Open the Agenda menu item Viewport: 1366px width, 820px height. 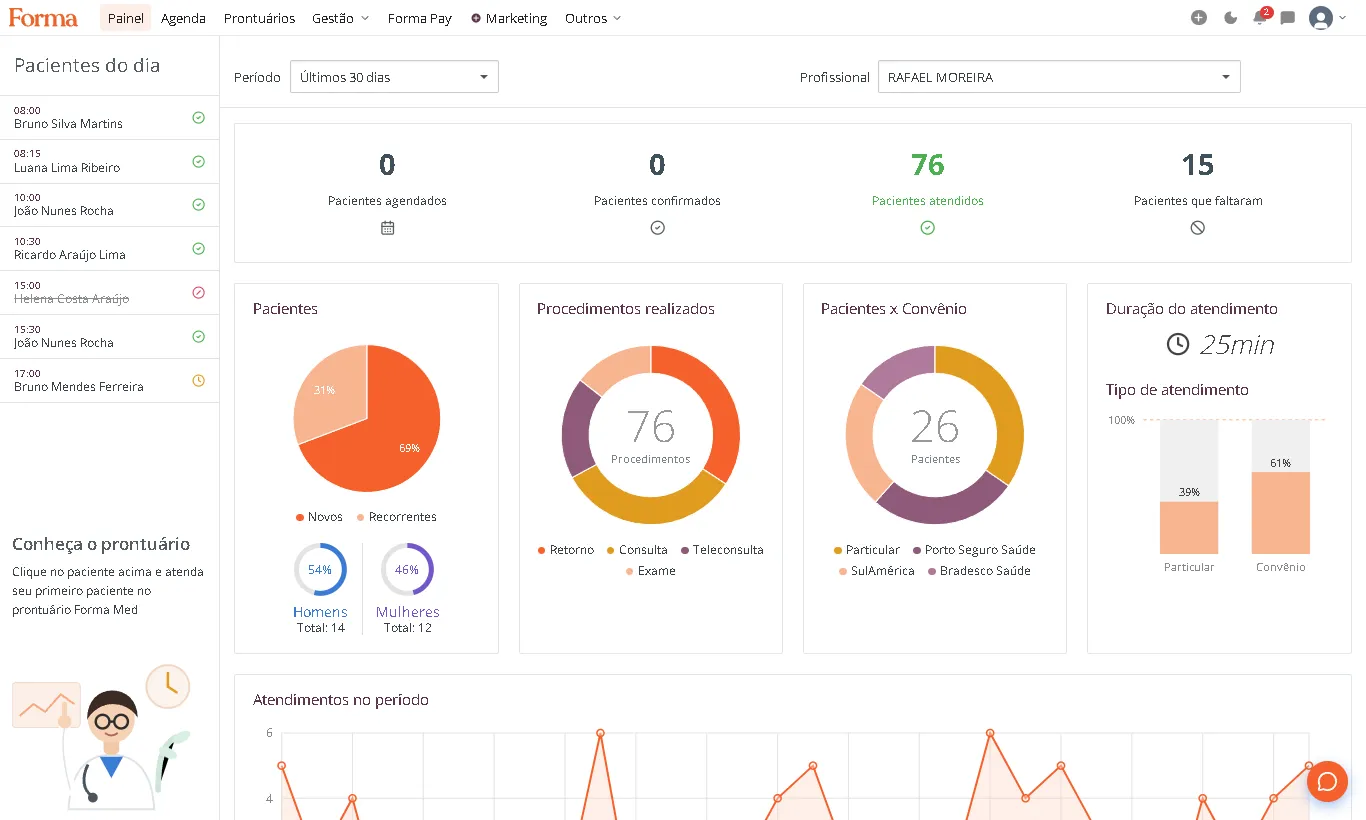coord(183,18)
